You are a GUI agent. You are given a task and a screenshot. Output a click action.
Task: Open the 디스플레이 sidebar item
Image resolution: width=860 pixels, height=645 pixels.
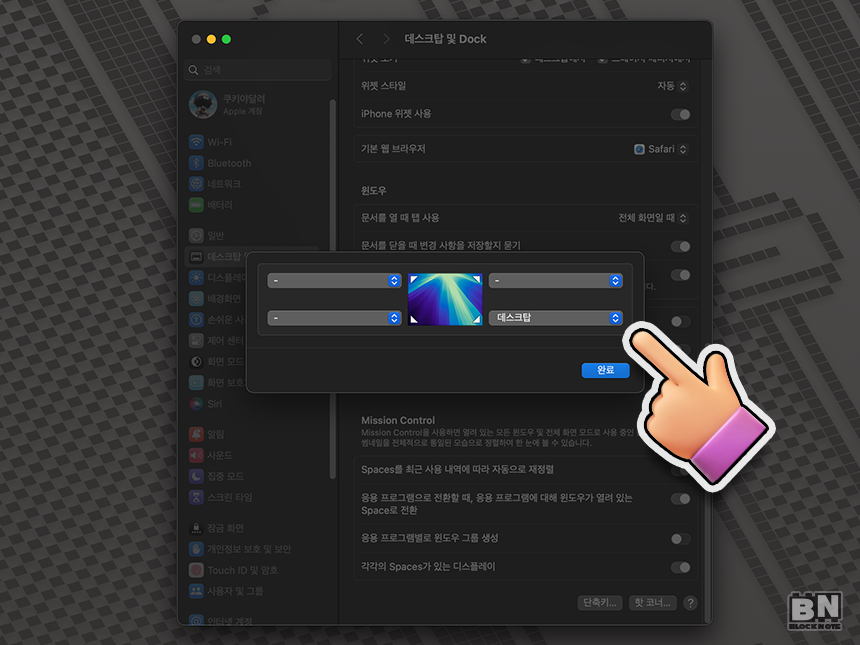point(217,278)
